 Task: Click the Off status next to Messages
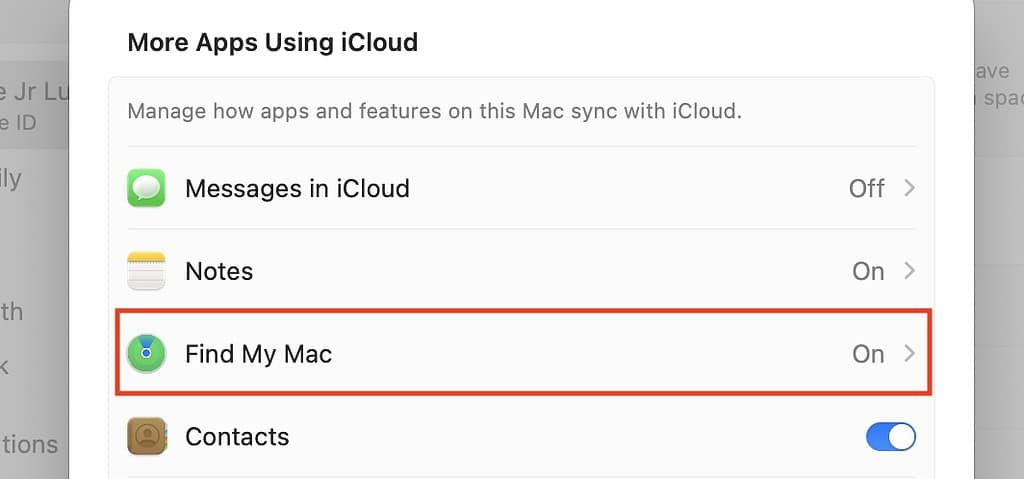pyautogui.click(x=866, y=188)
